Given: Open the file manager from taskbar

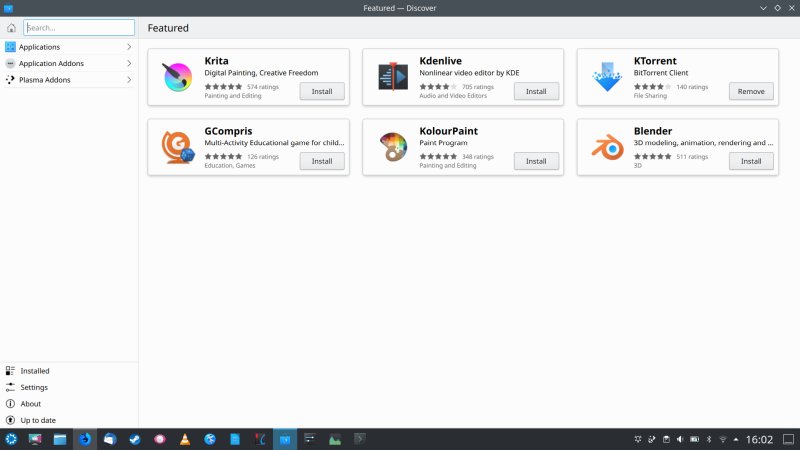Looking at the screenshot, I should [x=60, y=439].
